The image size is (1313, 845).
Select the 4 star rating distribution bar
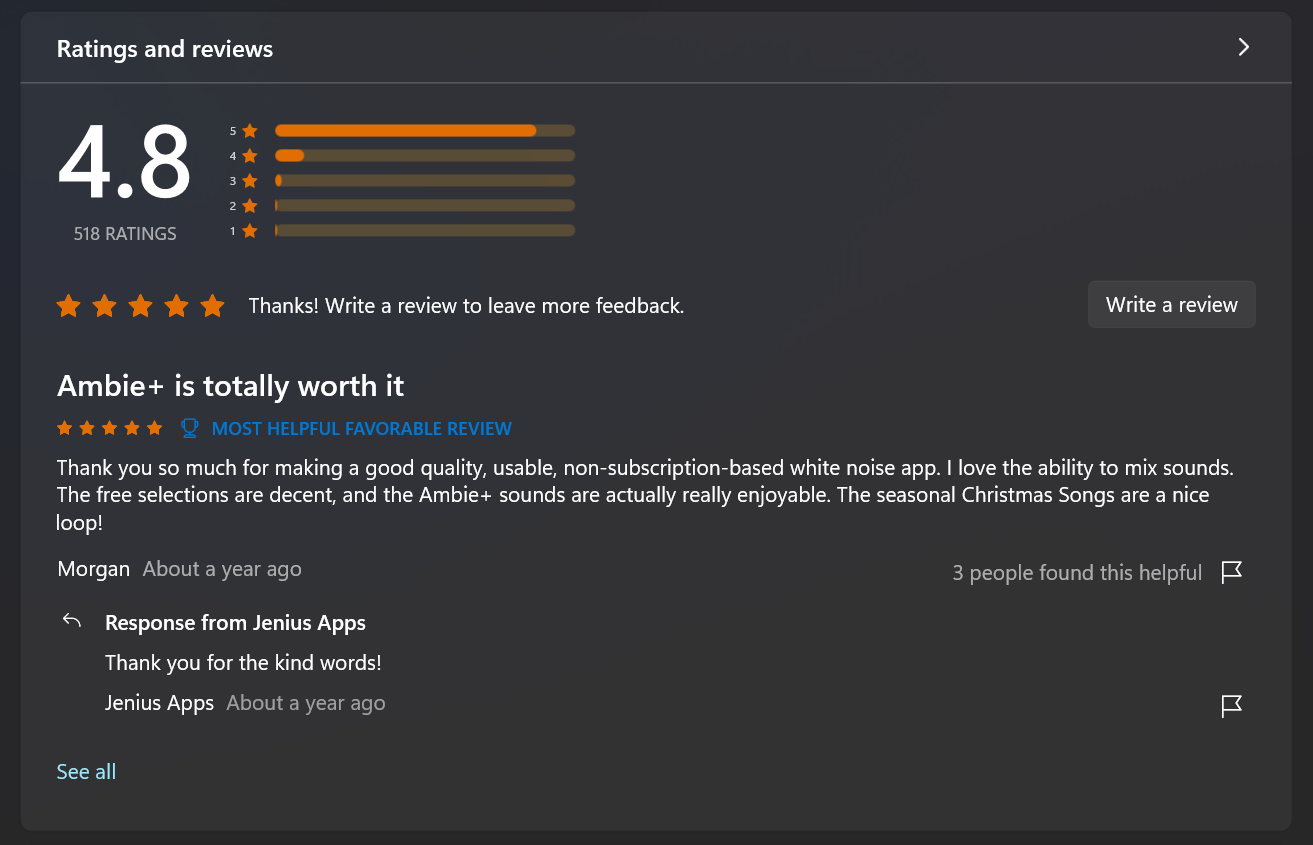pos(425,155)
